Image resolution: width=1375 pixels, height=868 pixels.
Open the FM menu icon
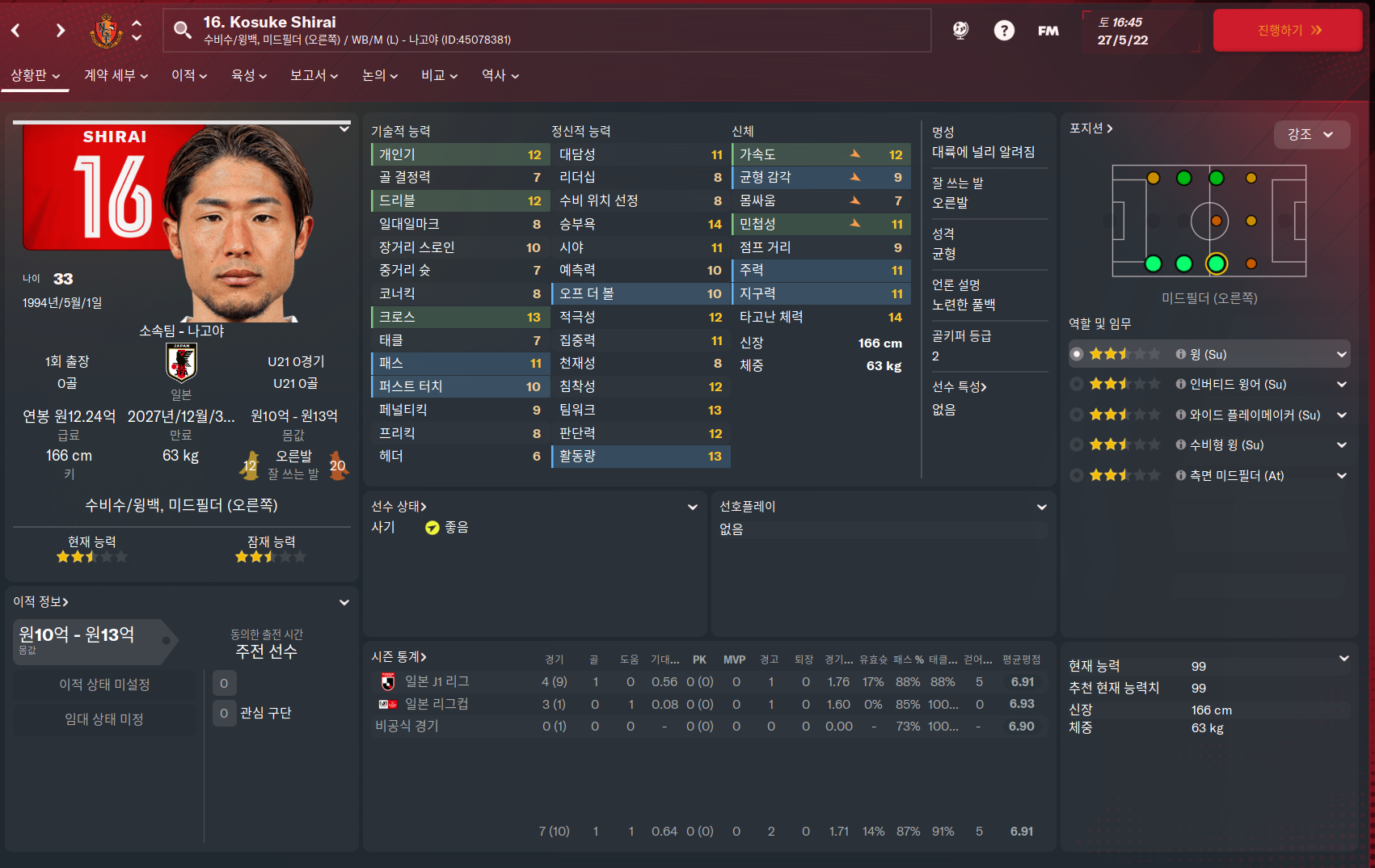(x=1048, y=31)
